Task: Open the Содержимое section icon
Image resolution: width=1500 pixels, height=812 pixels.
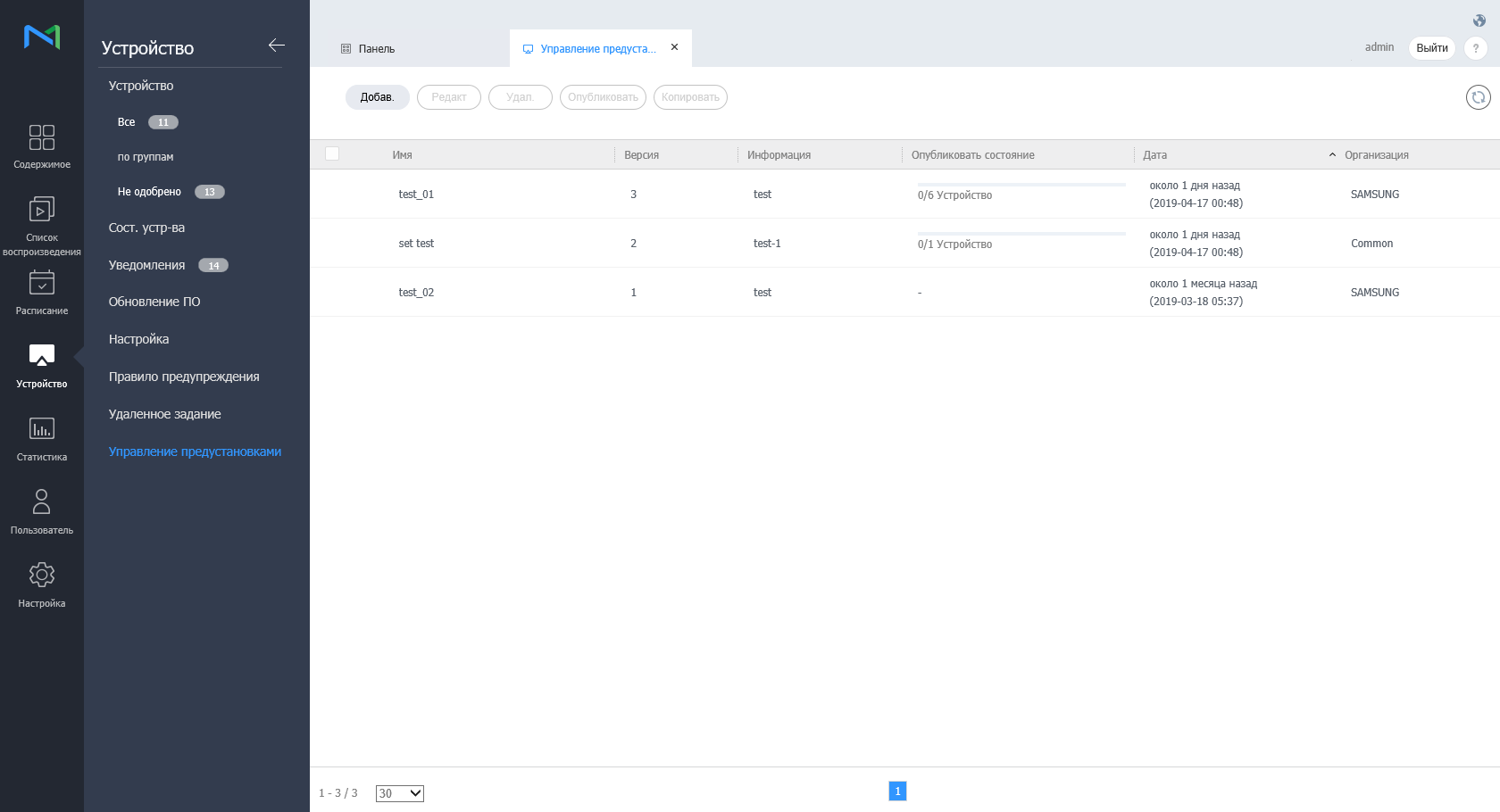Action: click(x=42, y=137)
